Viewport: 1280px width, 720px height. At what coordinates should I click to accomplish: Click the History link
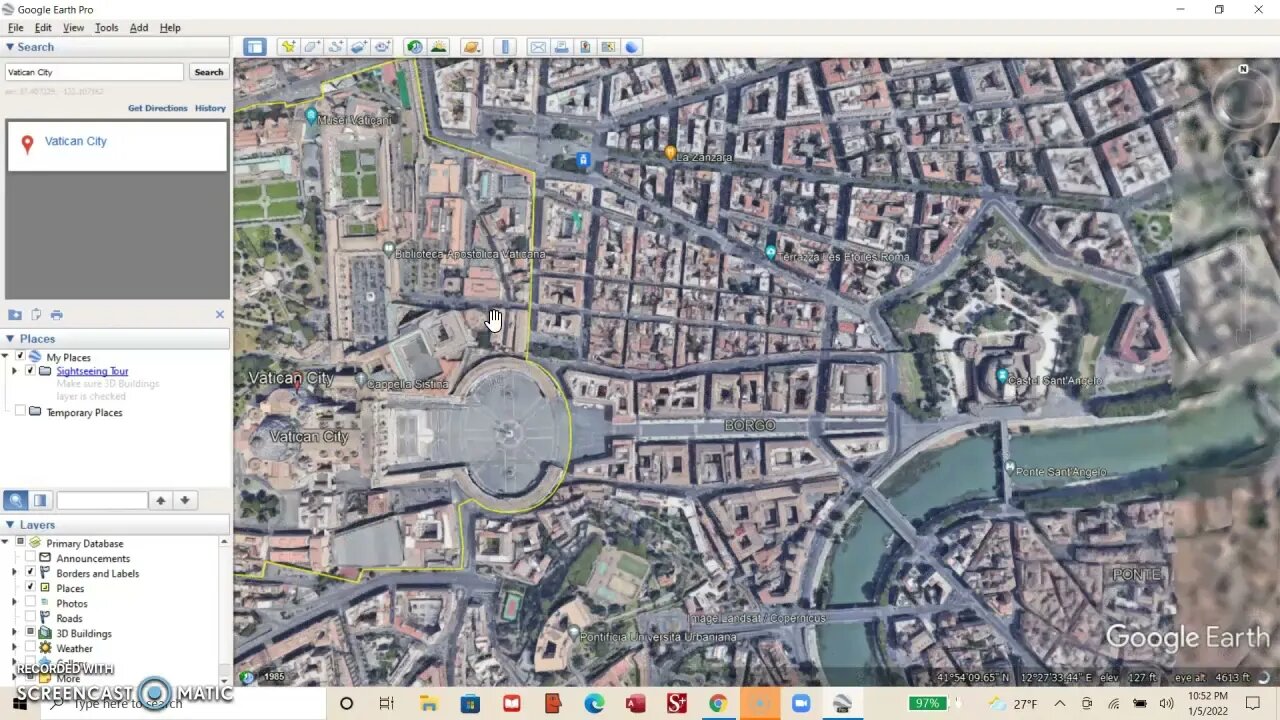(210, 108)
